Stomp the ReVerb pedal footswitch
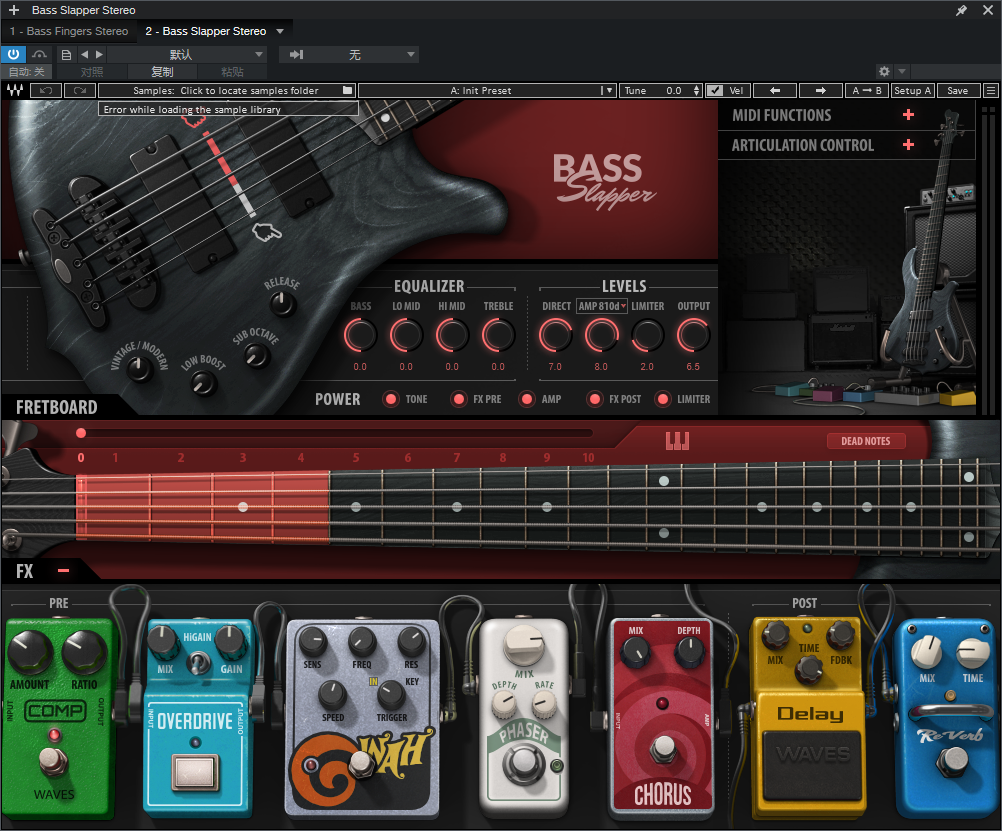1002x831 pixels. pos(953,760)
